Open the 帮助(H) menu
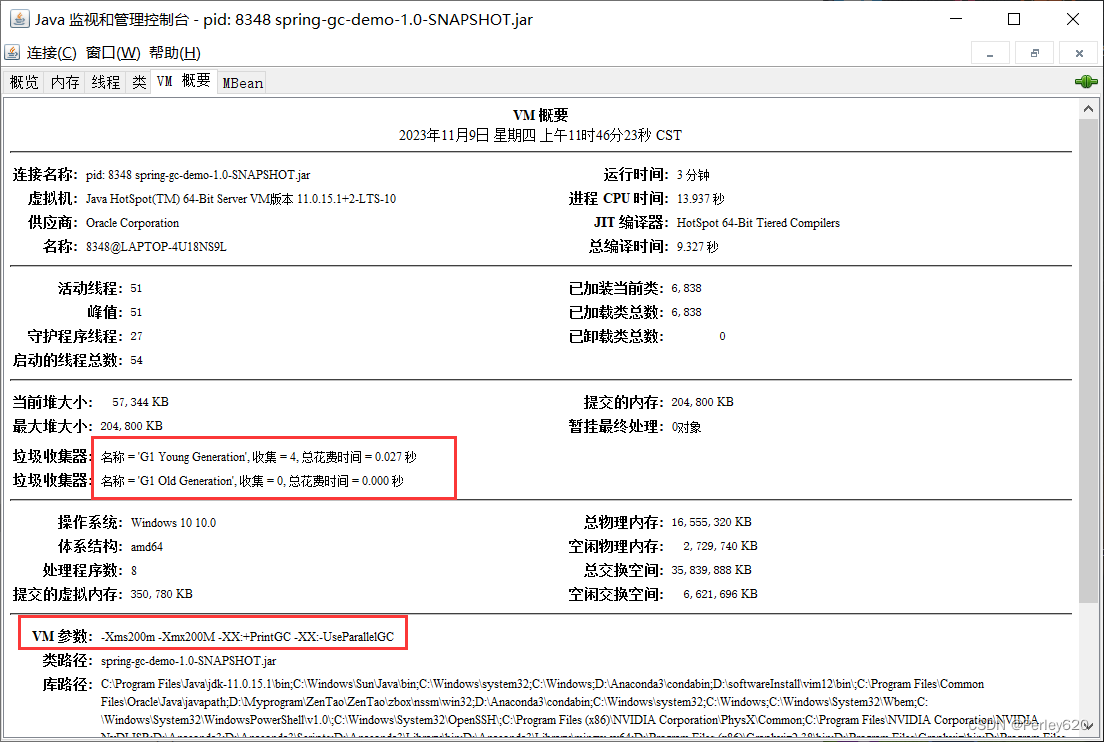This screenshot has height=742, width=1104. 175,53
